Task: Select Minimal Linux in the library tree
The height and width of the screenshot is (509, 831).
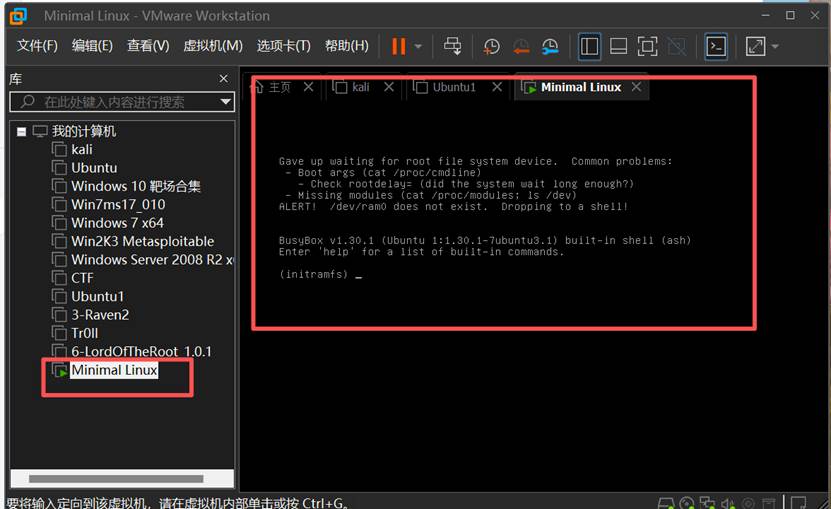Action: coord(114,370)
